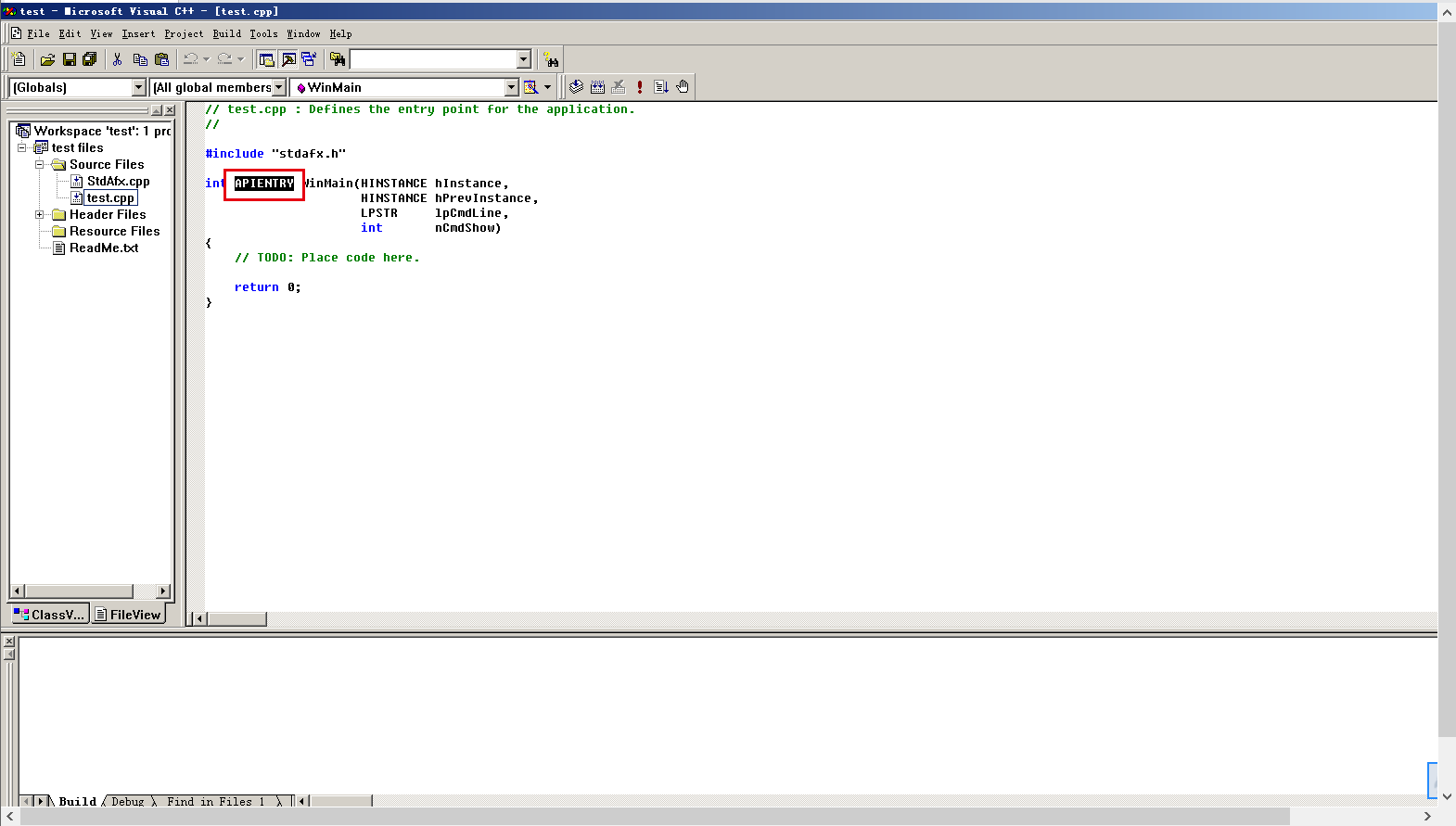
Task: Expand the Header Files folder
Action: coord(40,214)
